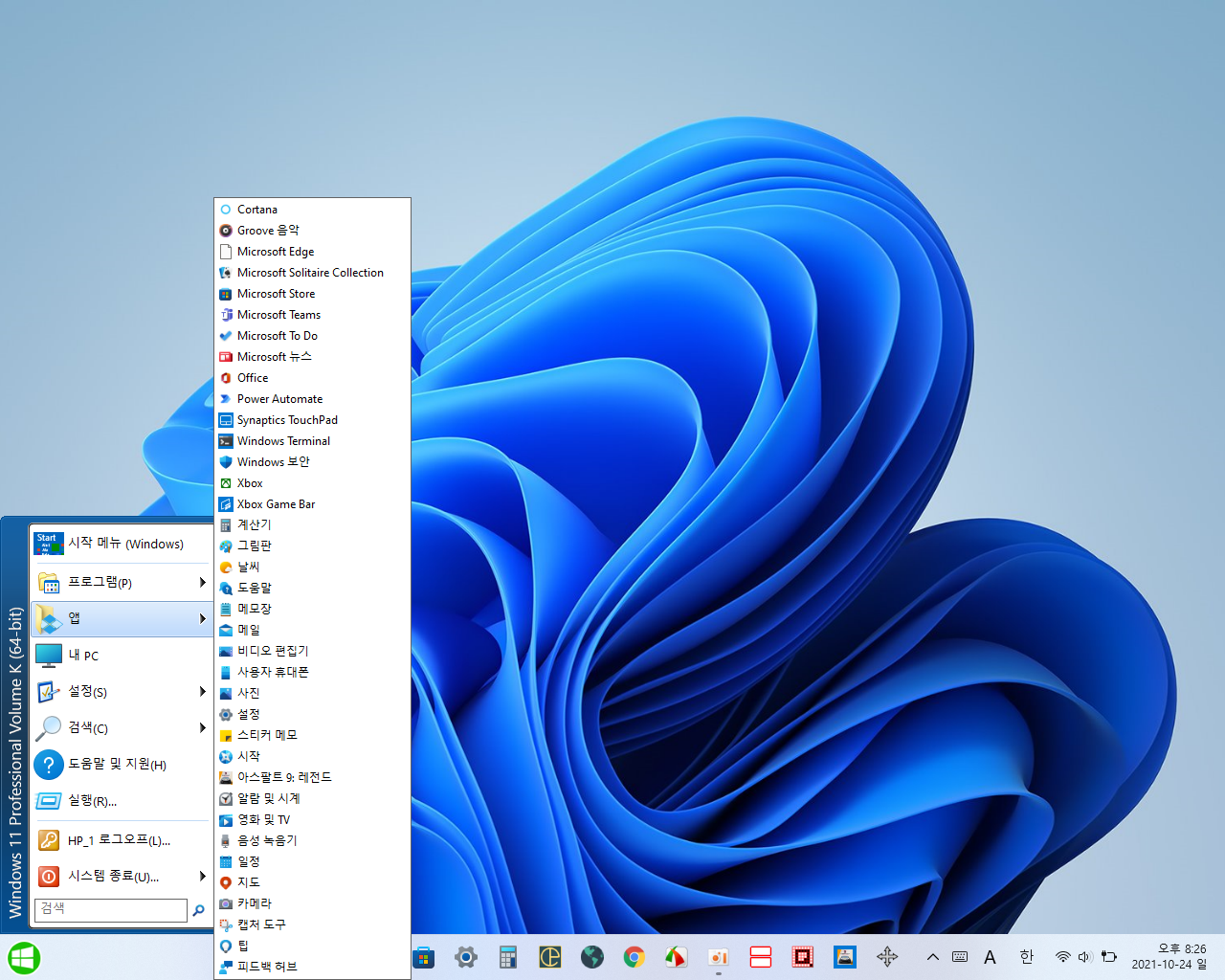Screen dimensions: 1225x980
Task: Open Wi-Fi network tray icon
Action: click(x=1063, y=957)
